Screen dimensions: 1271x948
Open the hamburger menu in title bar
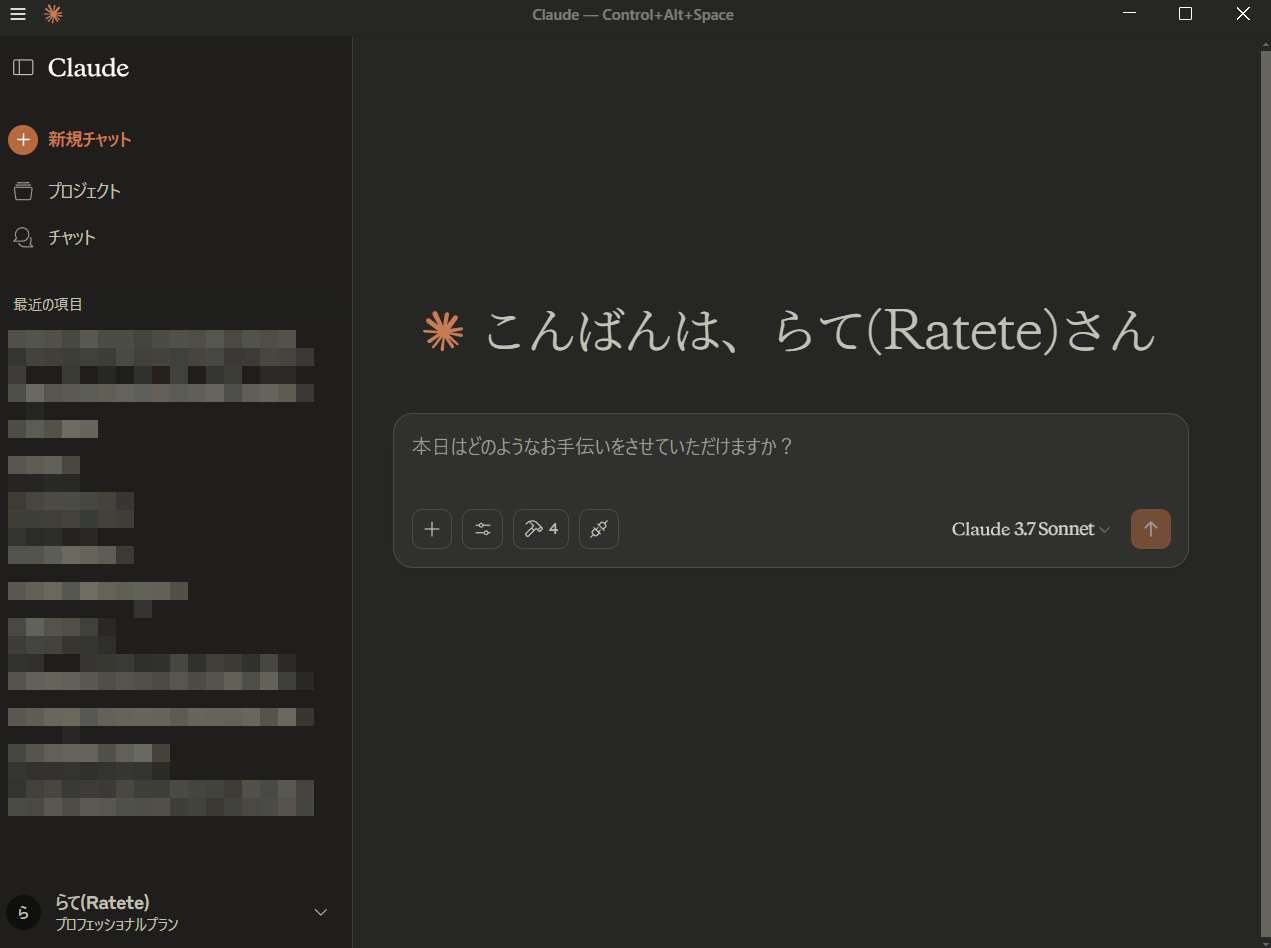click(x=18, y=14)
